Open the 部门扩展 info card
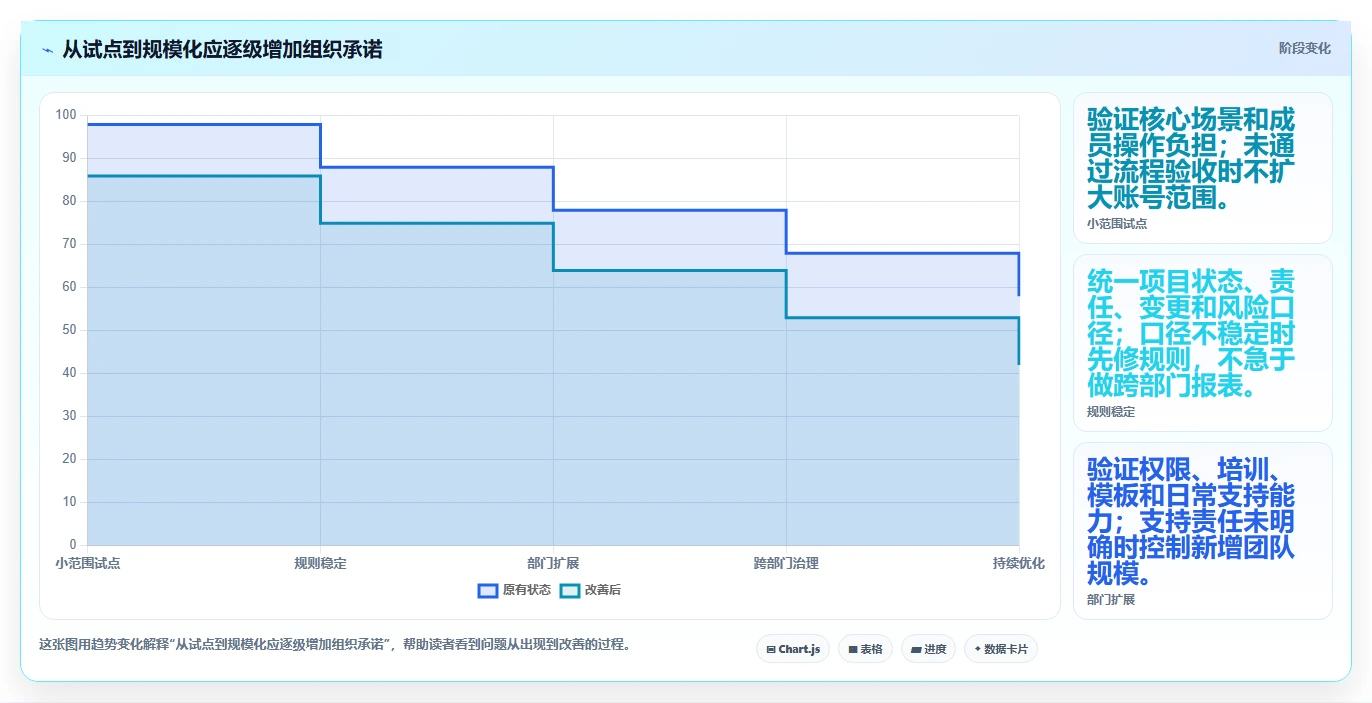Screen dimensions: 1372x703 click(1202, 531)
